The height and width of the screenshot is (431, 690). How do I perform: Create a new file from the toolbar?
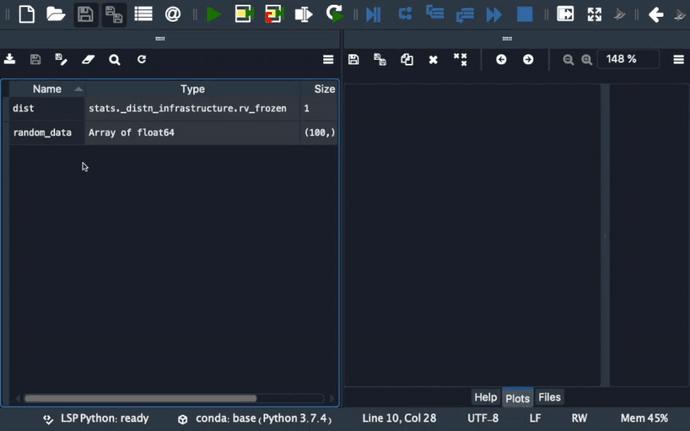pyautogui.click(x=27, y=14)
